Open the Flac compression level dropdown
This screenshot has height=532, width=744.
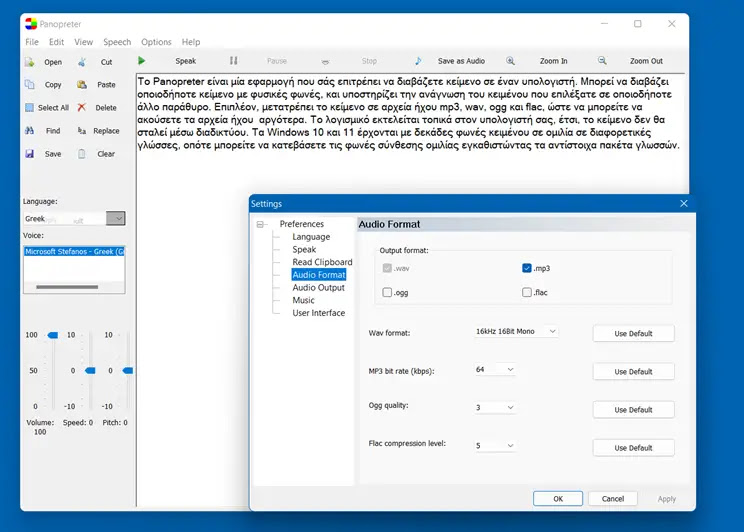(x=495, y=446)
